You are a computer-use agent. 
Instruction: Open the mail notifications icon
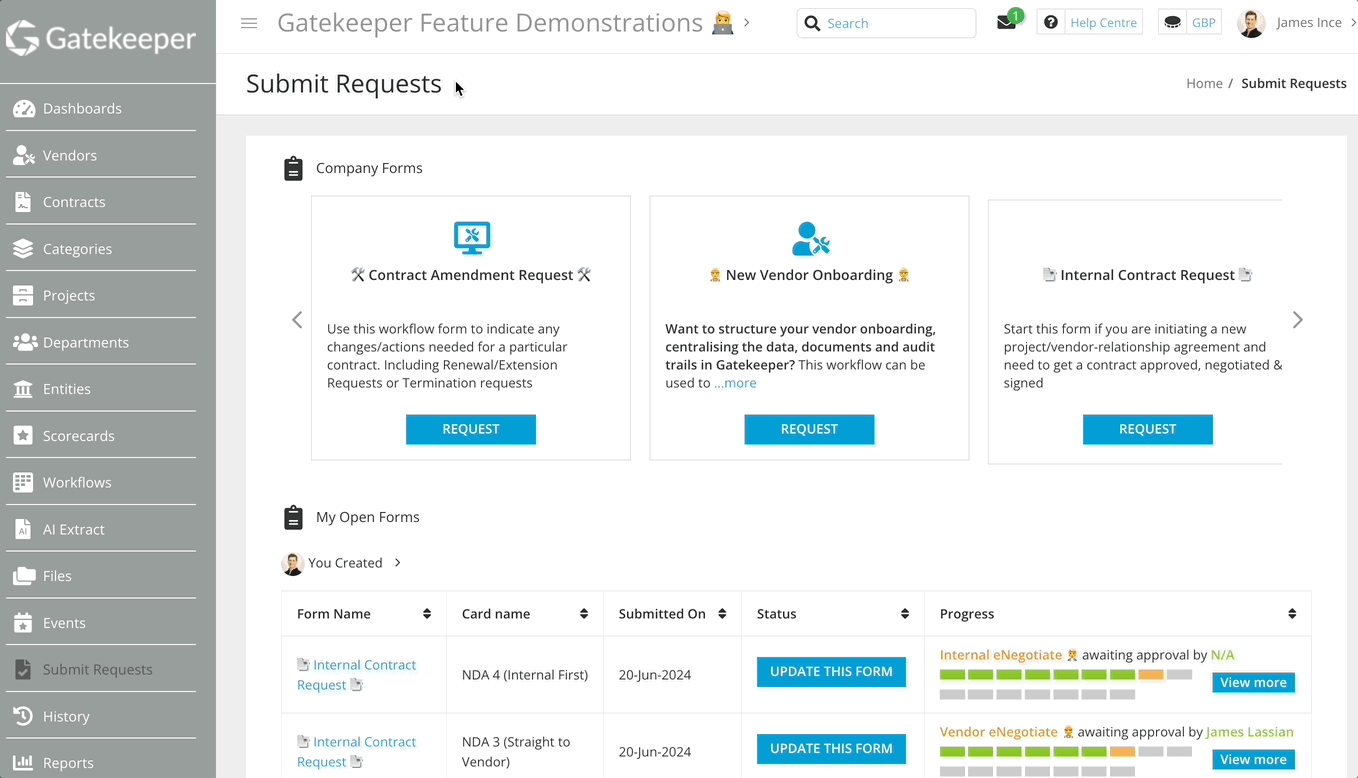1006,23
